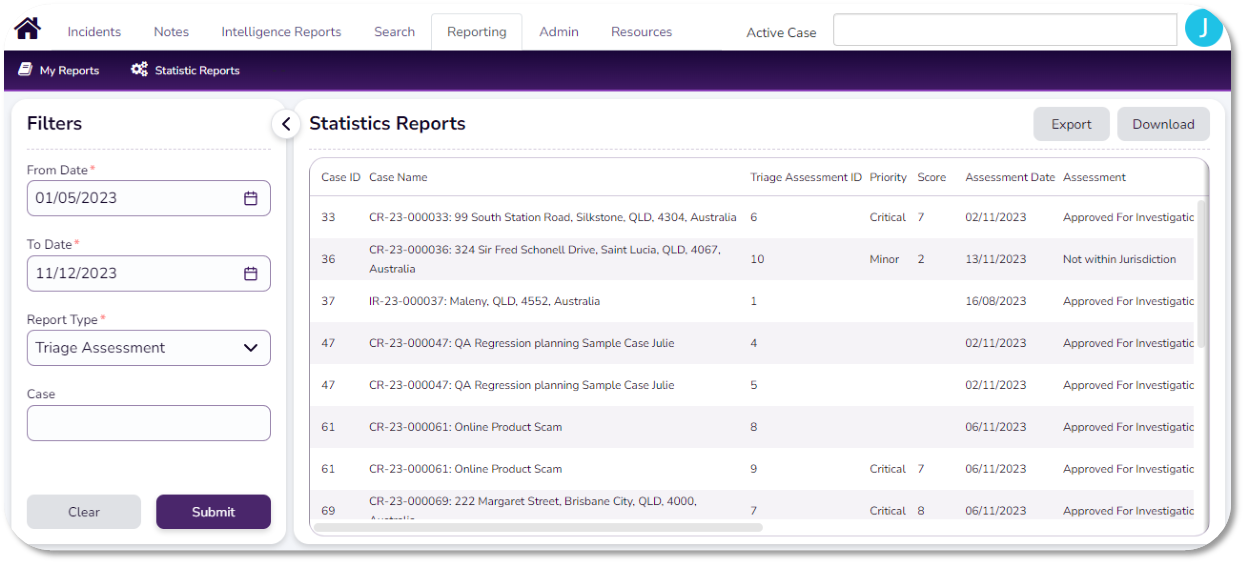The image size is (1244, 563).
Task: Click the vertical table scrollbar
Action: (x=1201, y=275)
